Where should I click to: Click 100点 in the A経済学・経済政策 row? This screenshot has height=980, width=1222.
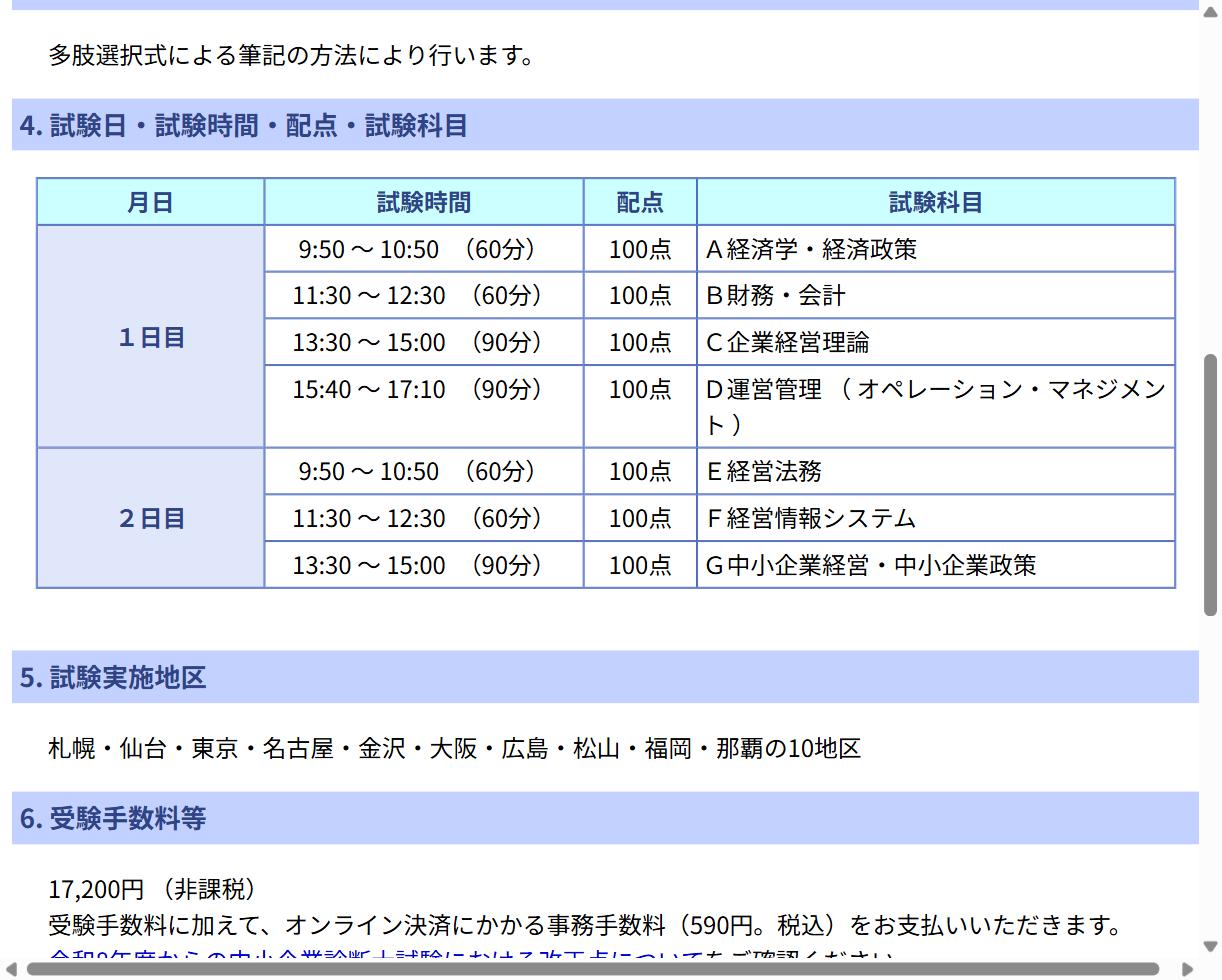(640, 249)
